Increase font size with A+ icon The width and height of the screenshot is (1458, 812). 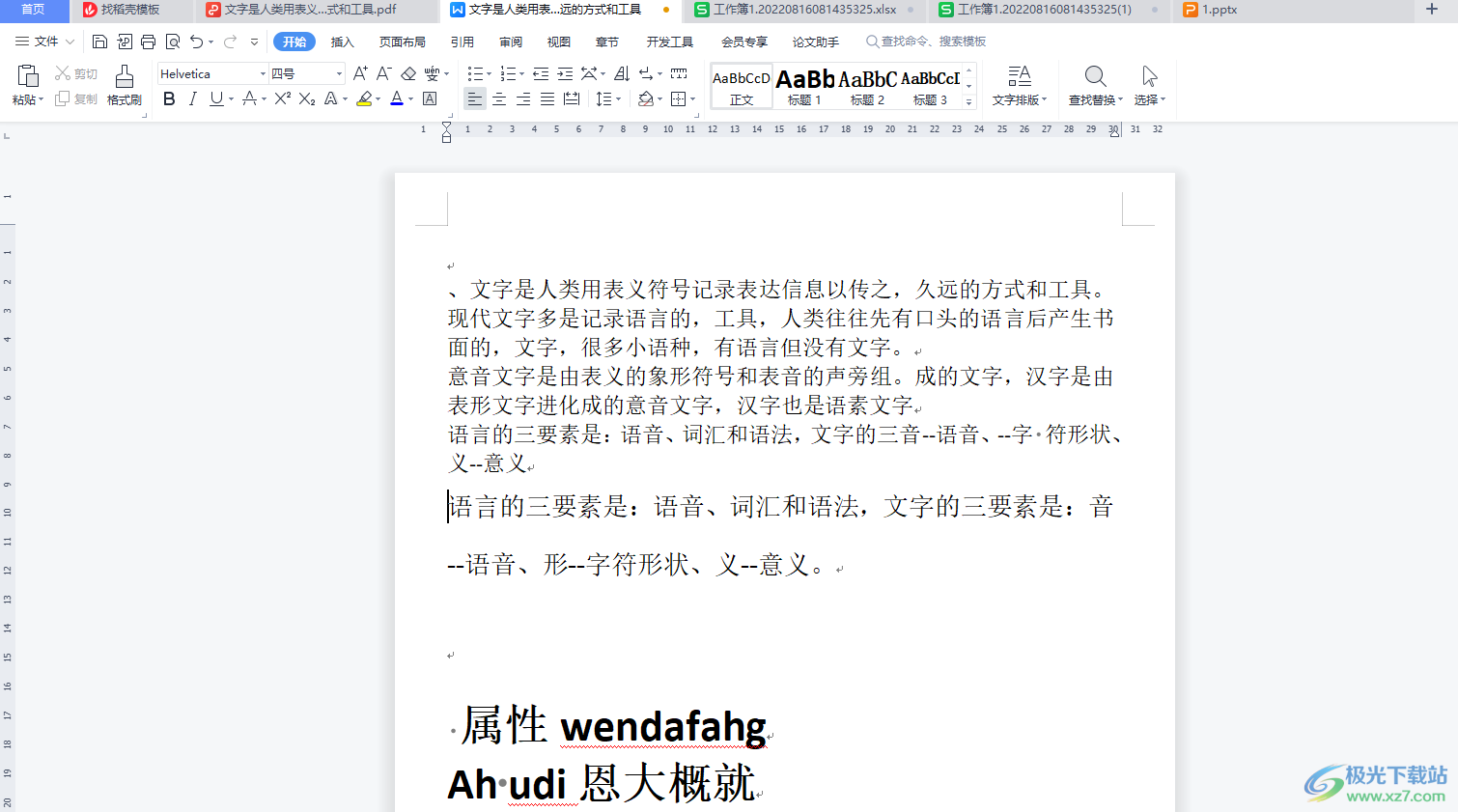click(360, 73)
